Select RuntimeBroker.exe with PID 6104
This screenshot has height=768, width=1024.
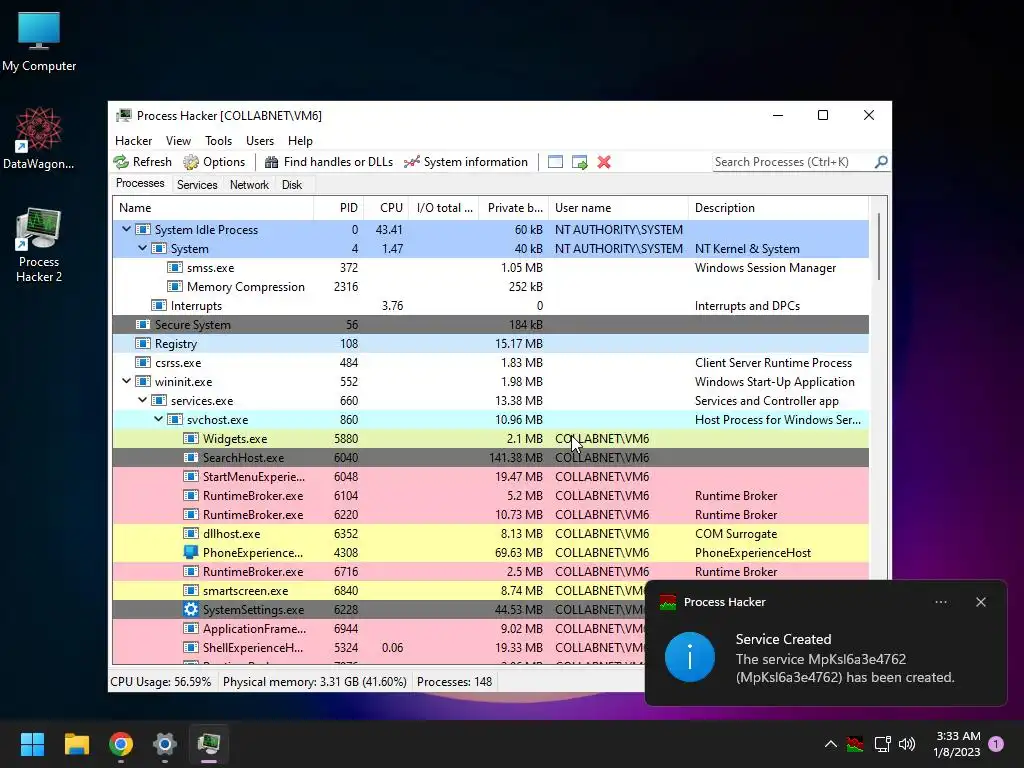pos(490,496)
